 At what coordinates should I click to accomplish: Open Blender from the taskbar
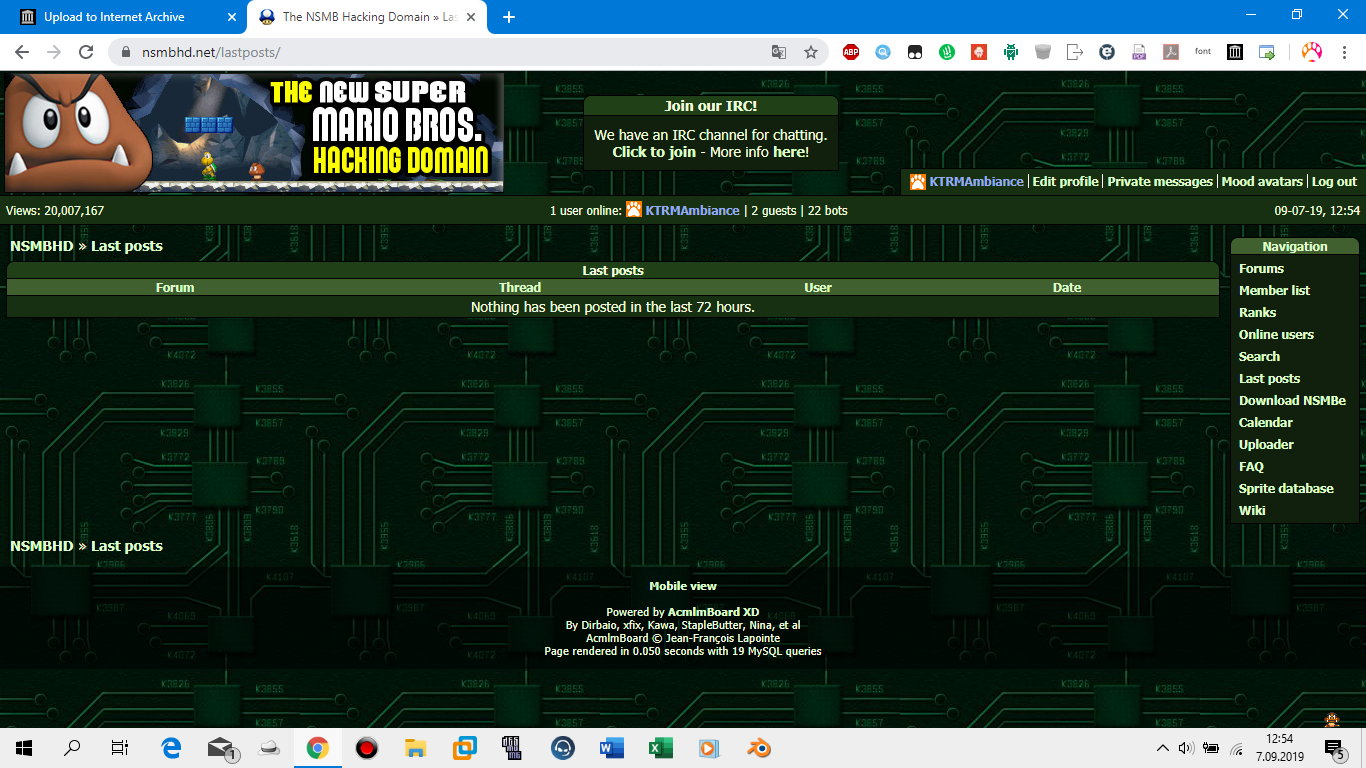tap(758, 748)
